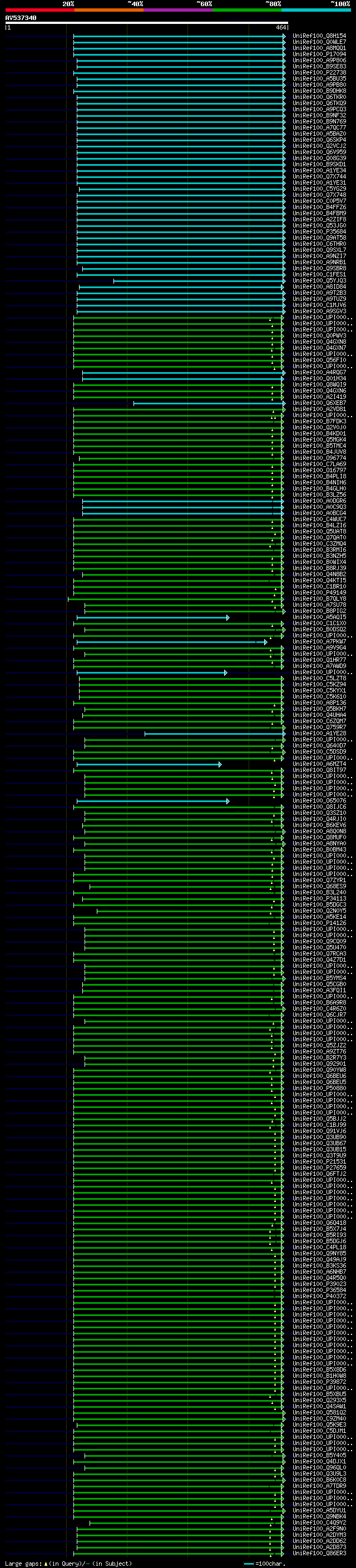Select the UniRef100_Q08G39 label
The image size is (356, 1568).
coord(319,159)
